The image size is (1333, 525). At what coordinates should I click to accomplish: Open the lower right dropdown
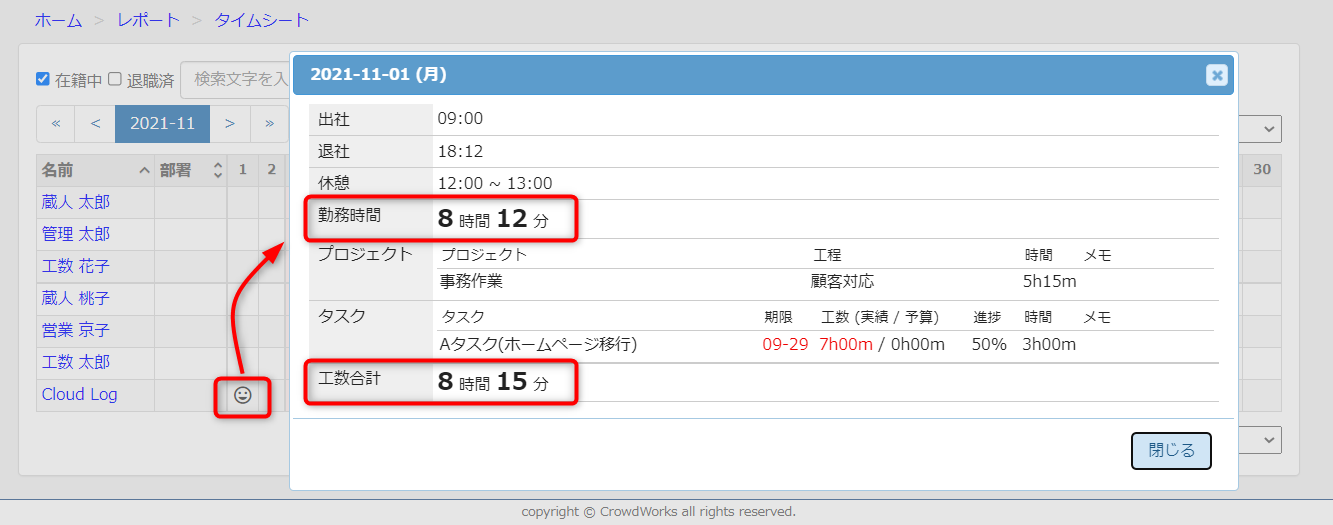1260,440
